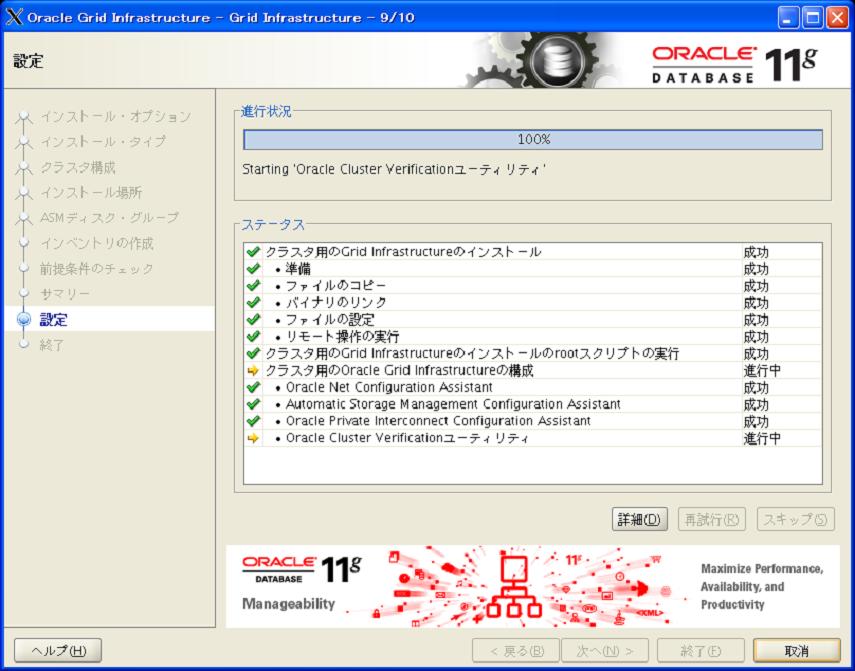
Task: Maximize the installer window
Action: tap(812, 17)
